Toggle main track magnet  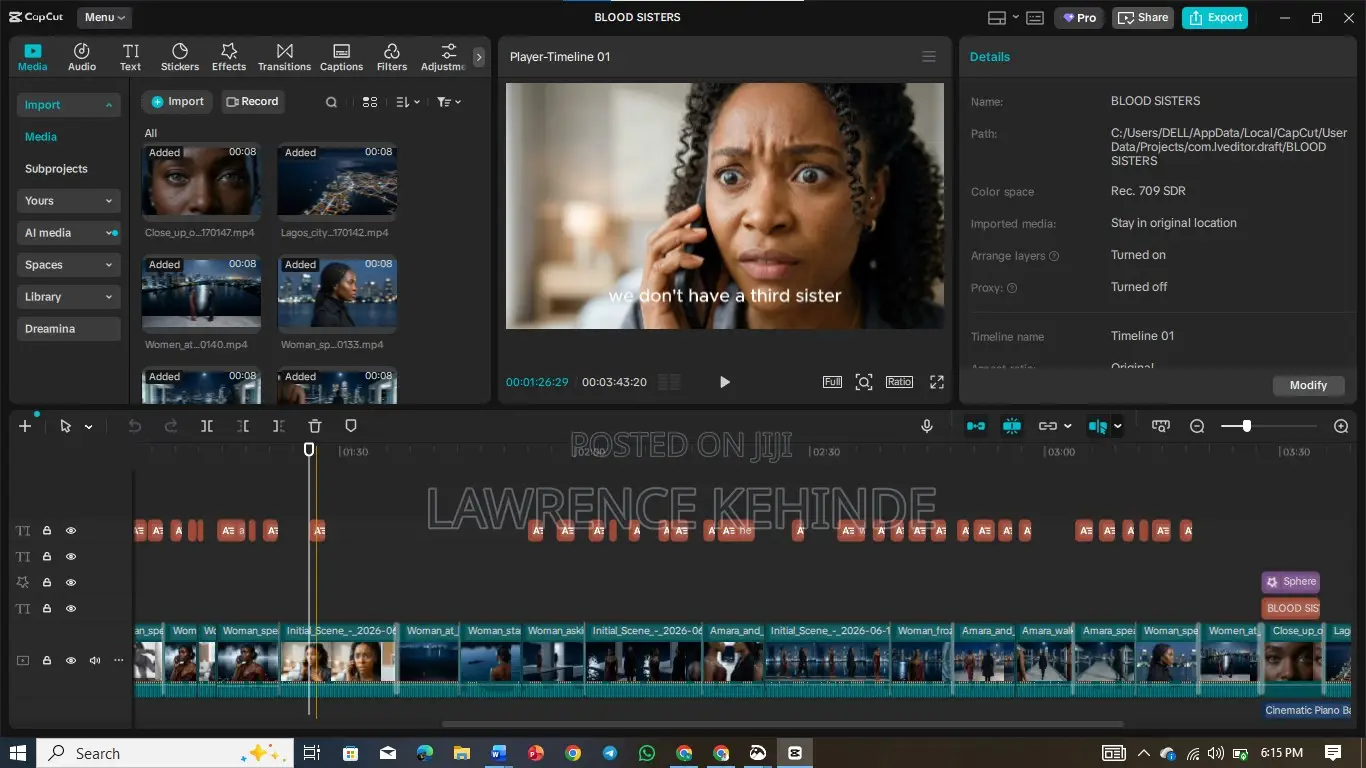(x=976, y=426)
